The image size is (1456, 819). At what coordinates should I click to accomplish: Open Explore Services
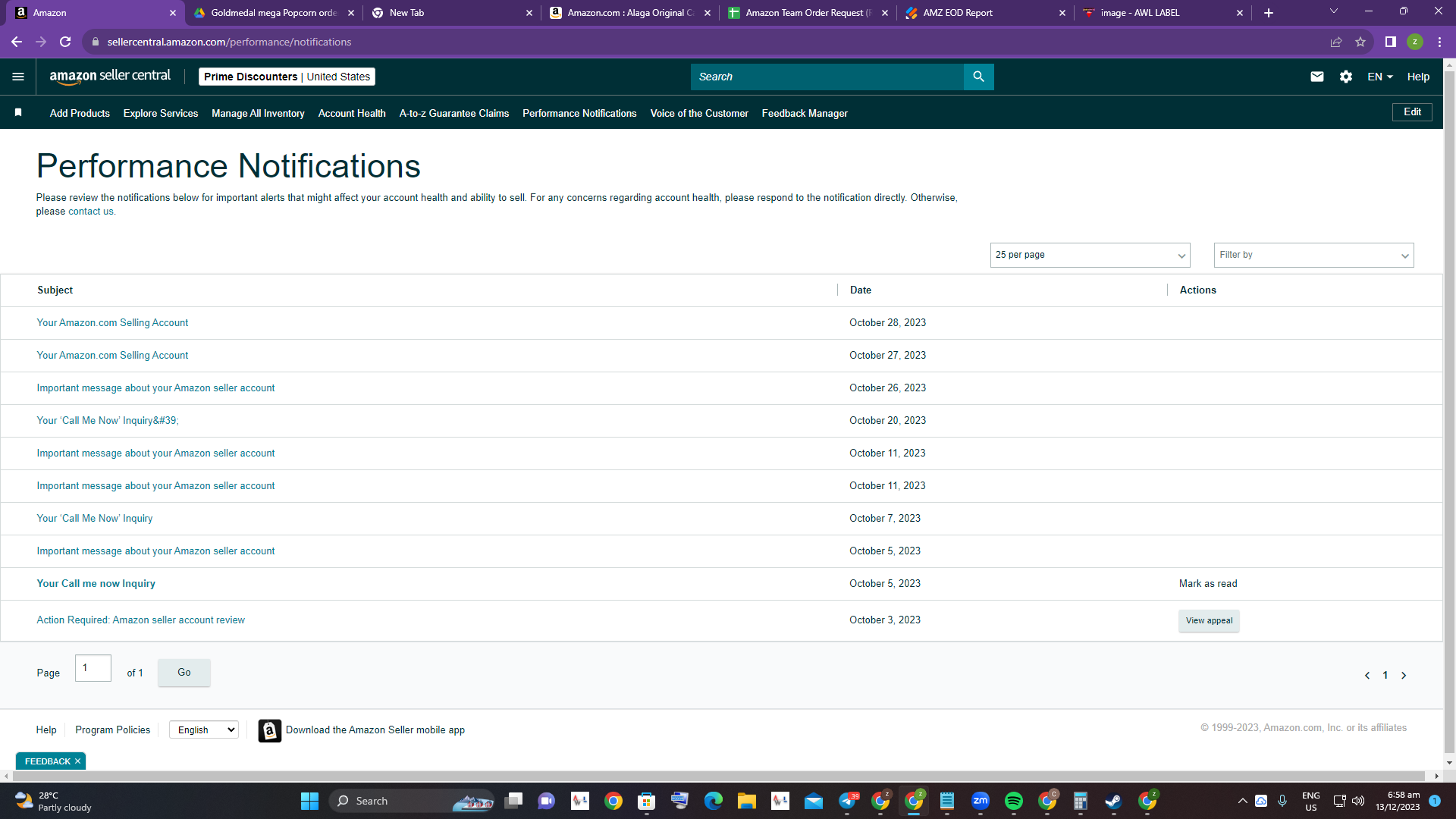point(161,113)
